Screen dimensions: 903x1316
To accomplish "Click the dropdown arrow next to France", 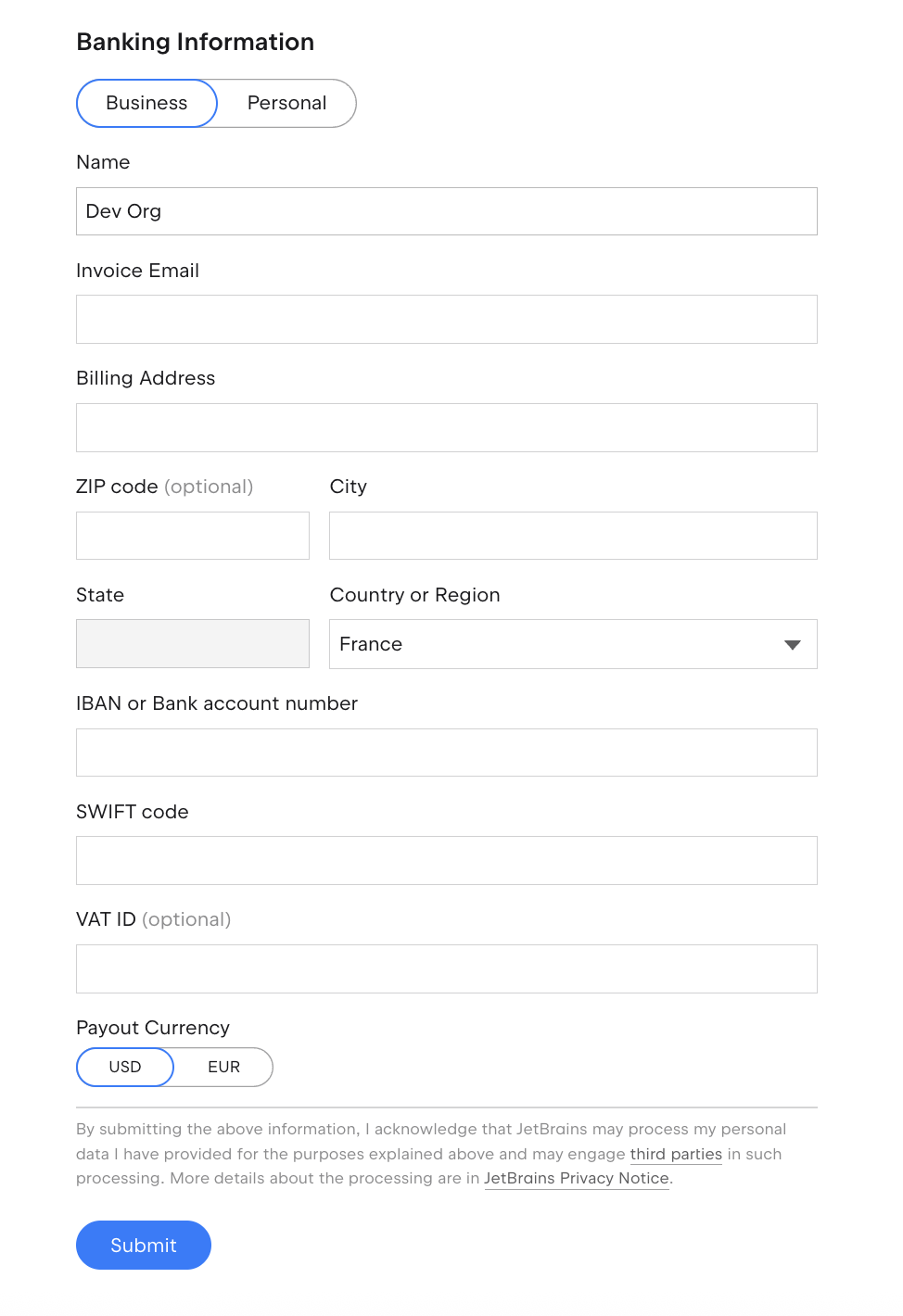I will pos(792,644).
